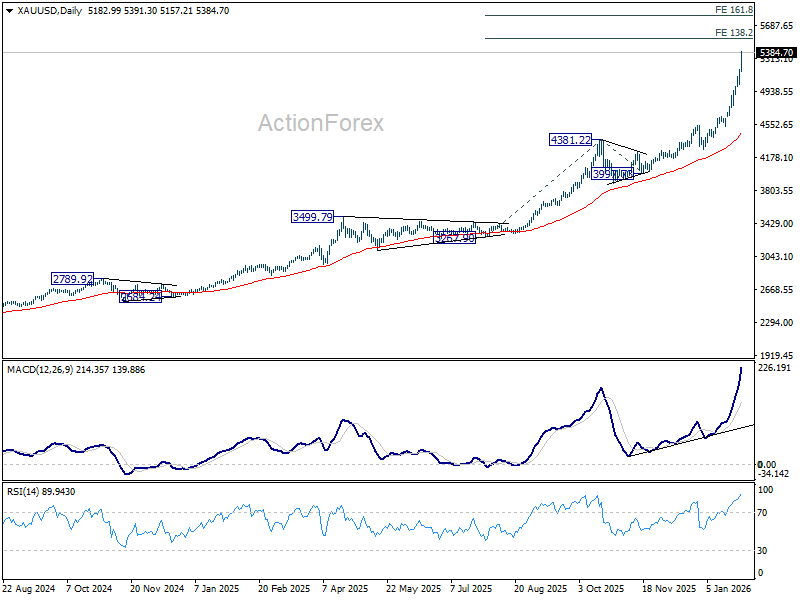This screenshot has height=600, width=800.
Task: Click the FE 161.8 projection label
Action: pos(734,9)
